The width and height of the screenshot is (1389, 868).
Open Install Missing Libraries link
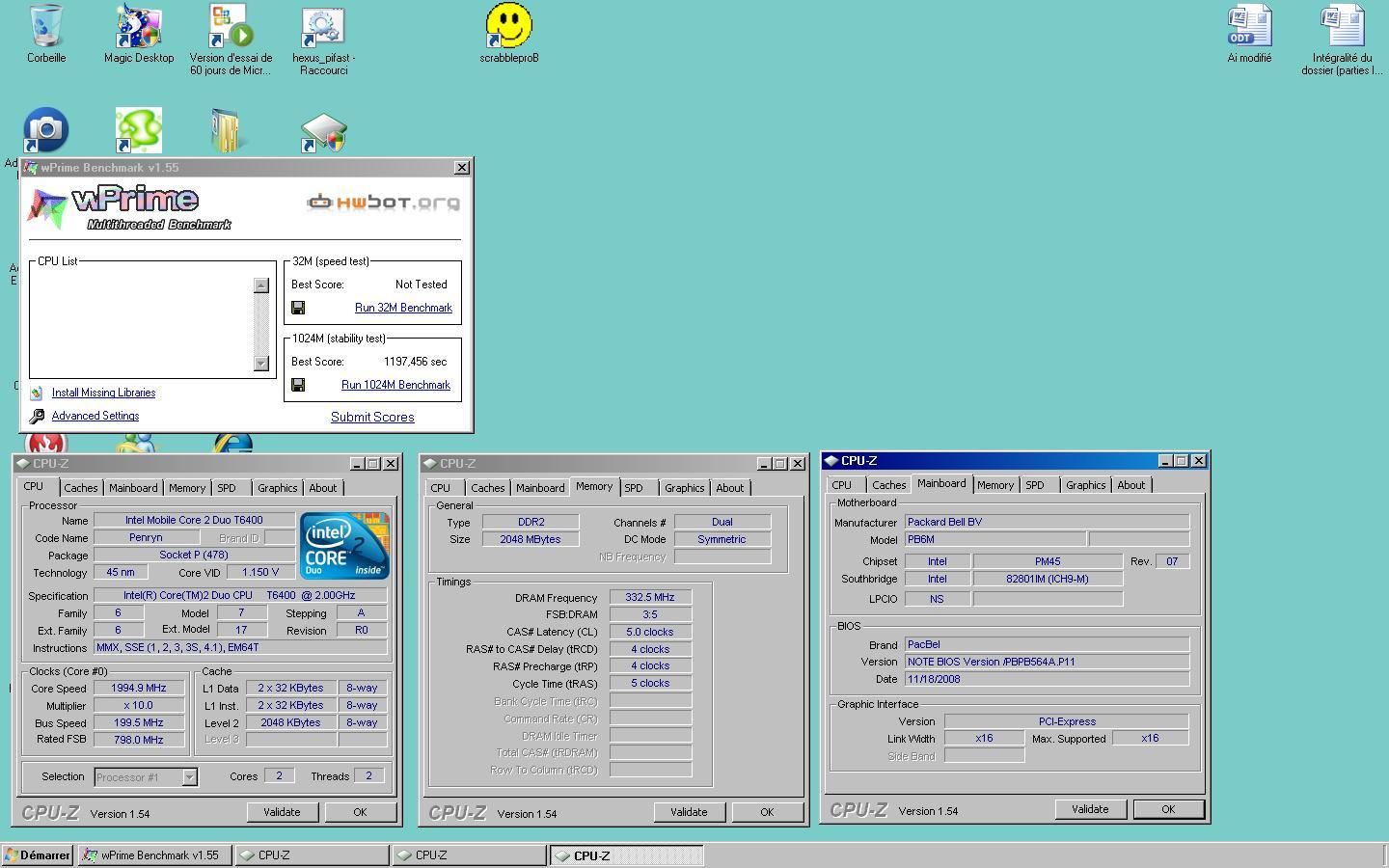click(x=103, y=393)
